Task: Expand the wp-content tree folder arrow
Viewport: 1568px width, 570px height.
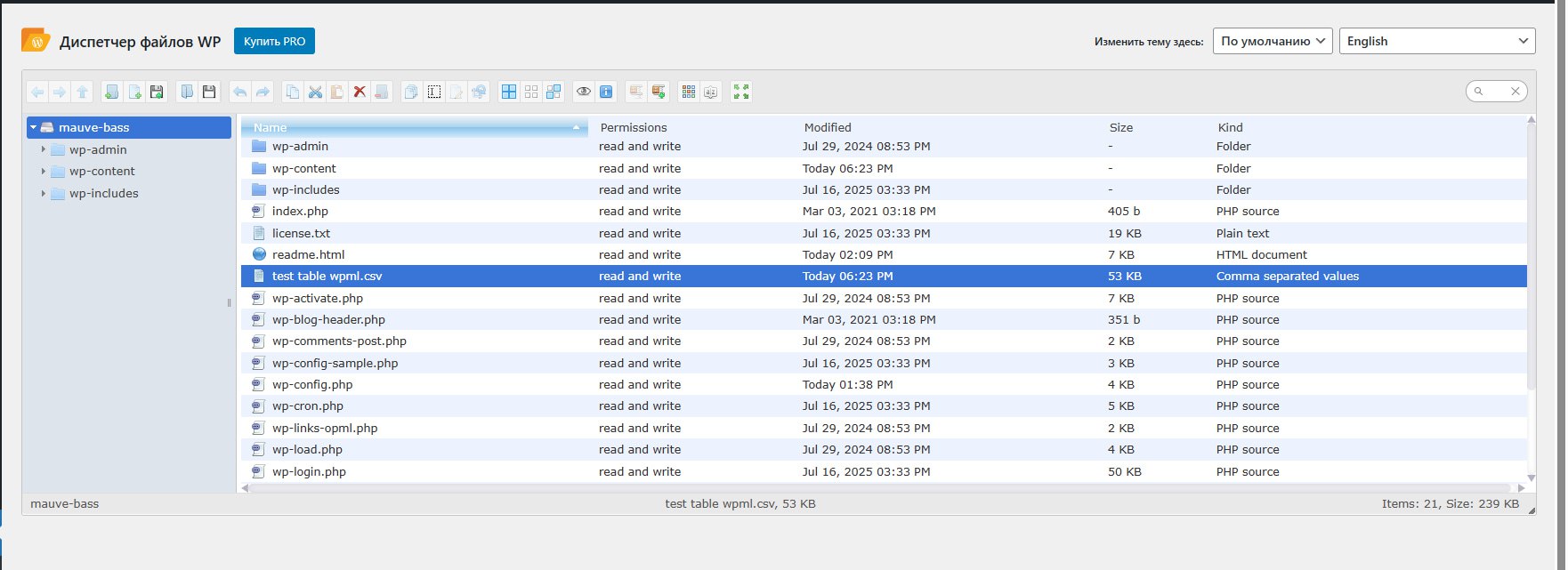Action: coord(43,172)
